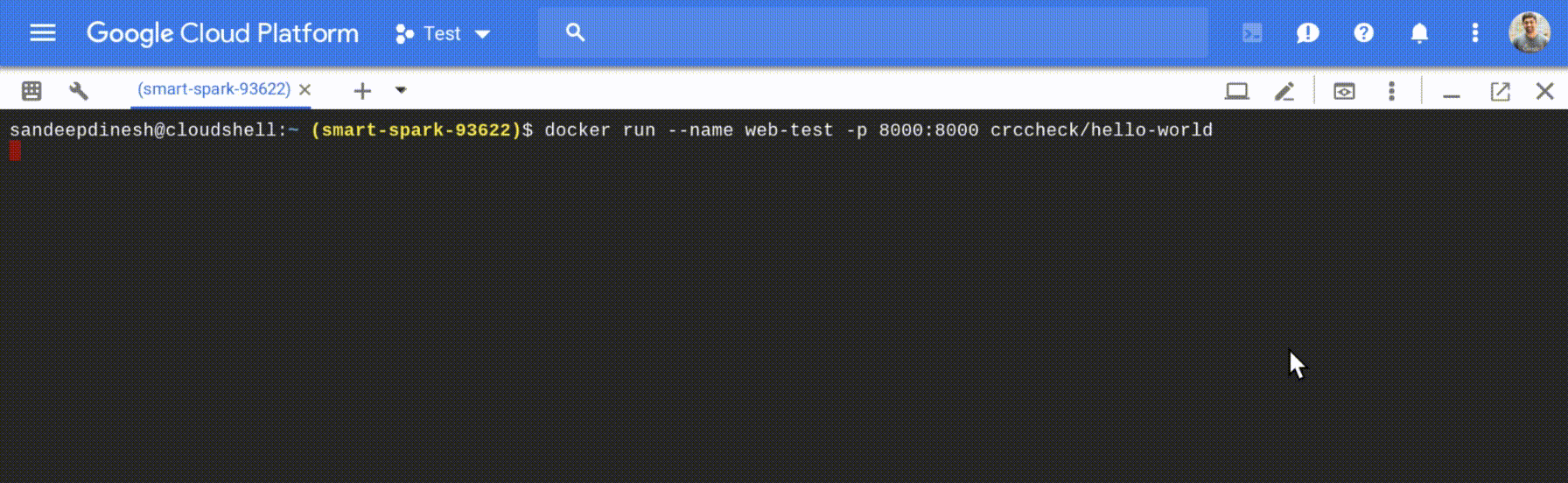
Task: Expand the new session dropdown arrow
Action: pos(401,90)
